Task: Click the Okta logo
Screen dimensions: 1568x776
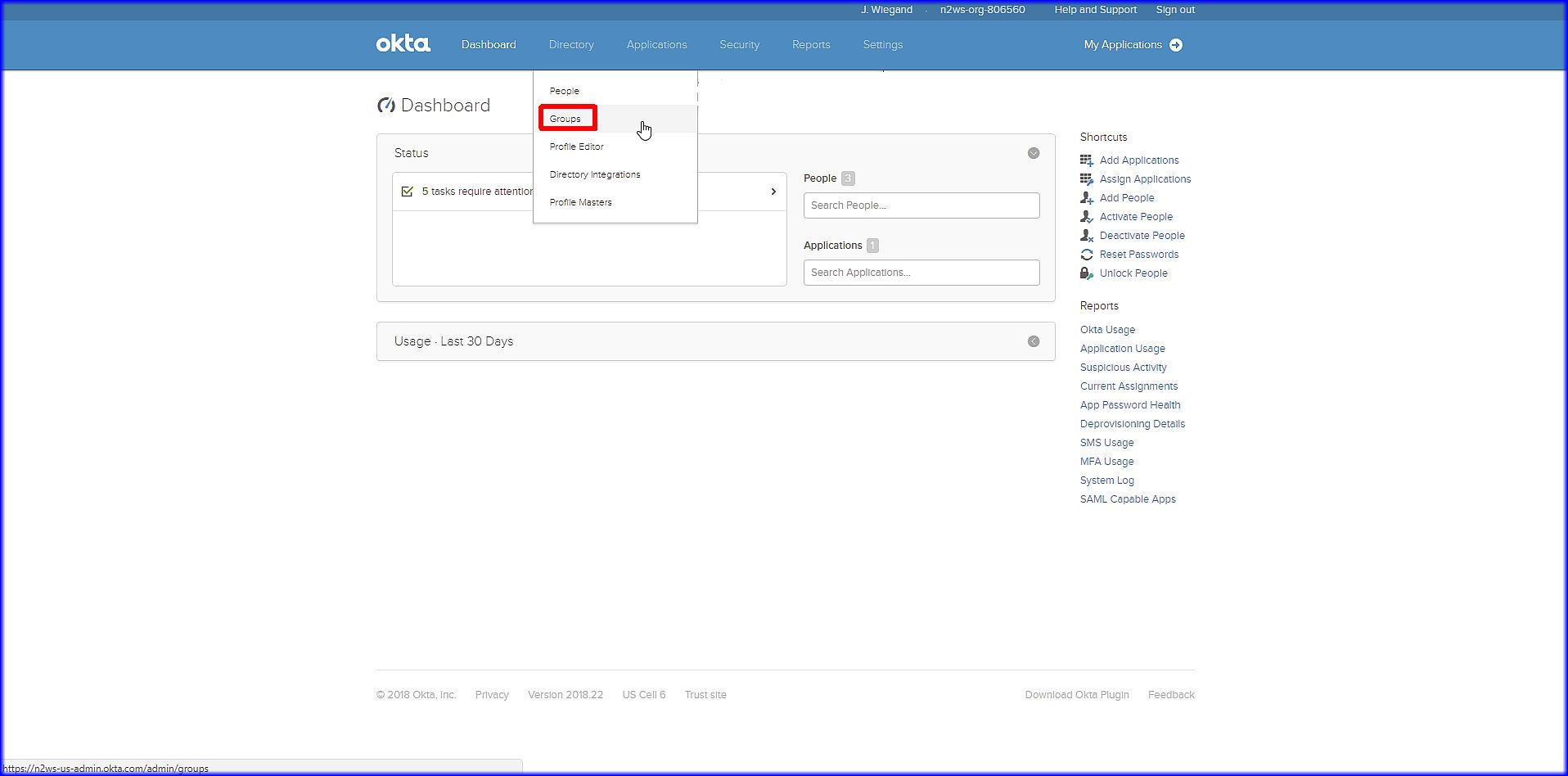Action: click(403, 44)
